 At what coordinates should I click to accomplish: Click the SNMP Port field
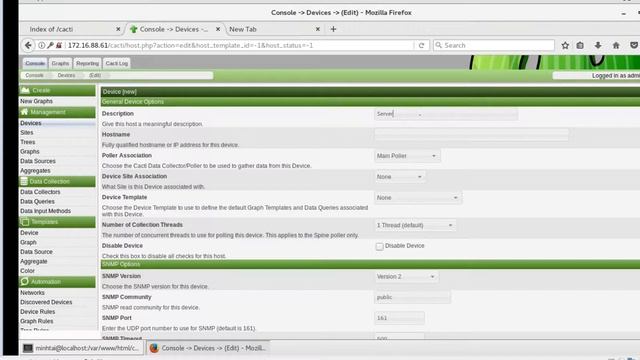click(399, 318)
